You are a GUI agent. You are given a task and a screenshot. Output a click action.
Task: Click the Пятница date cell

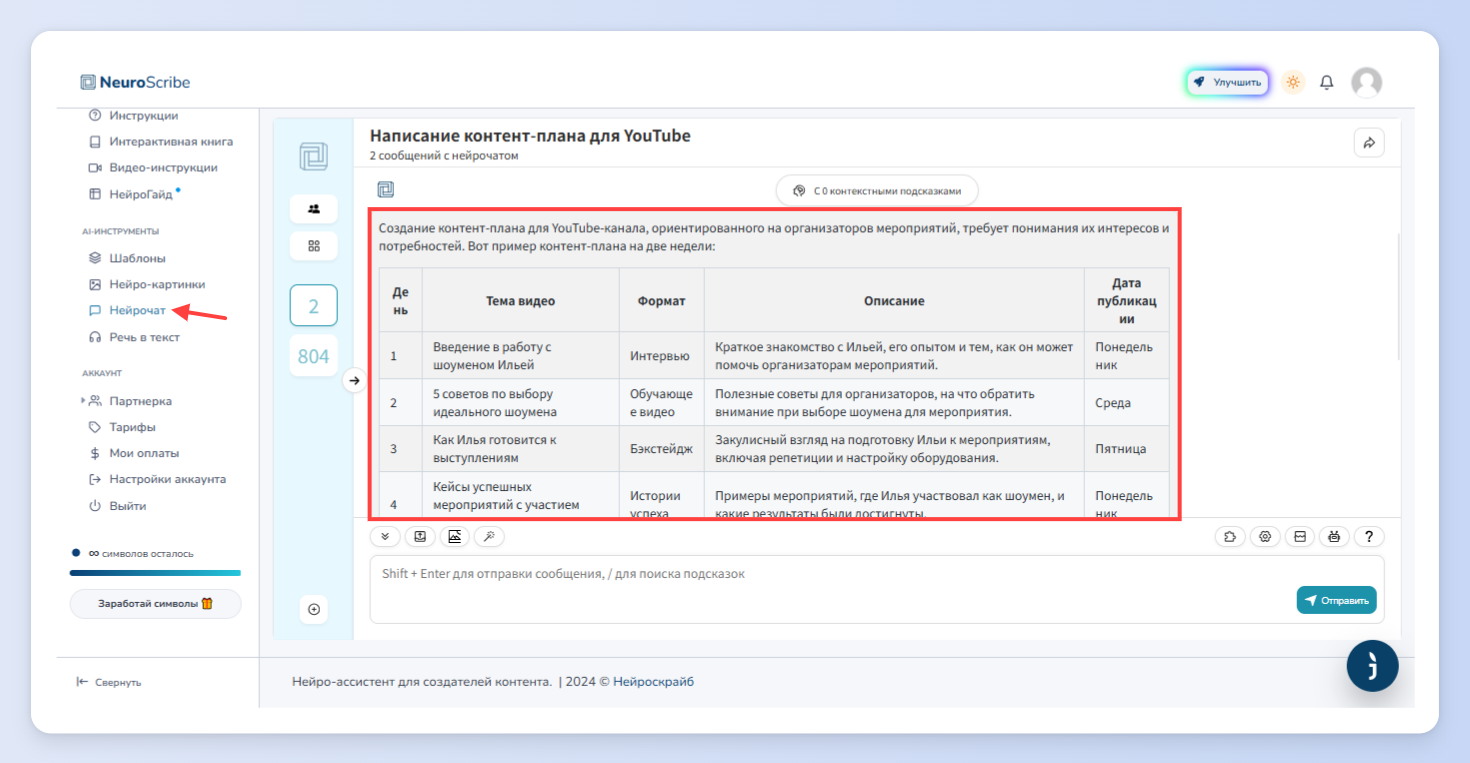click(1126, 449)
